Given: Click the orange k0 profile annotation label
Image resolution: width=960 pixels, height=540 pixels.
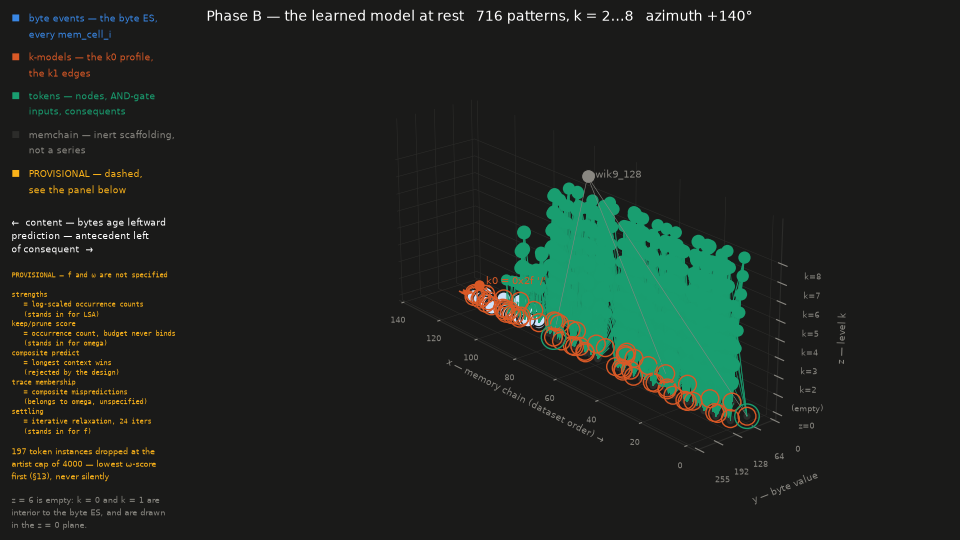Looking at the screenshot, I should pyautogui.click(x=516, y=280).
